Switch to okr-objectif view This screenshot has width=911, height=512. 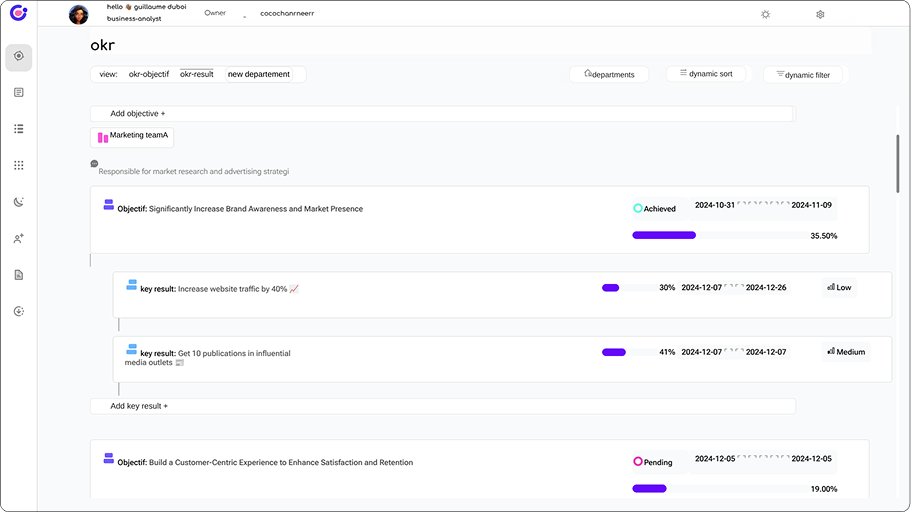[x=149, y=74]
